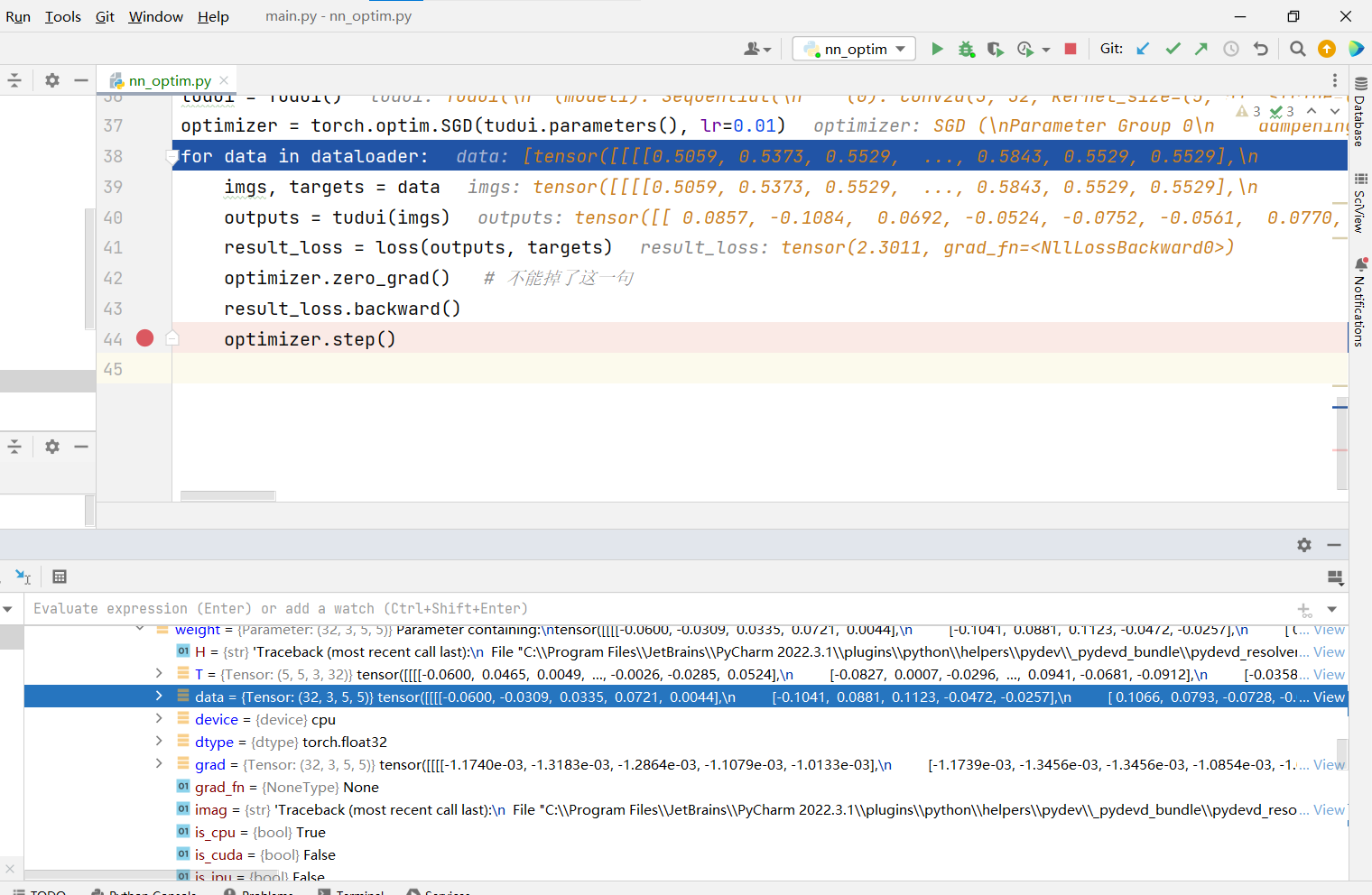Click run-to-cursor icon in debugger toolbar
The image size is (1372, 895).
click(x=23, y=577)
